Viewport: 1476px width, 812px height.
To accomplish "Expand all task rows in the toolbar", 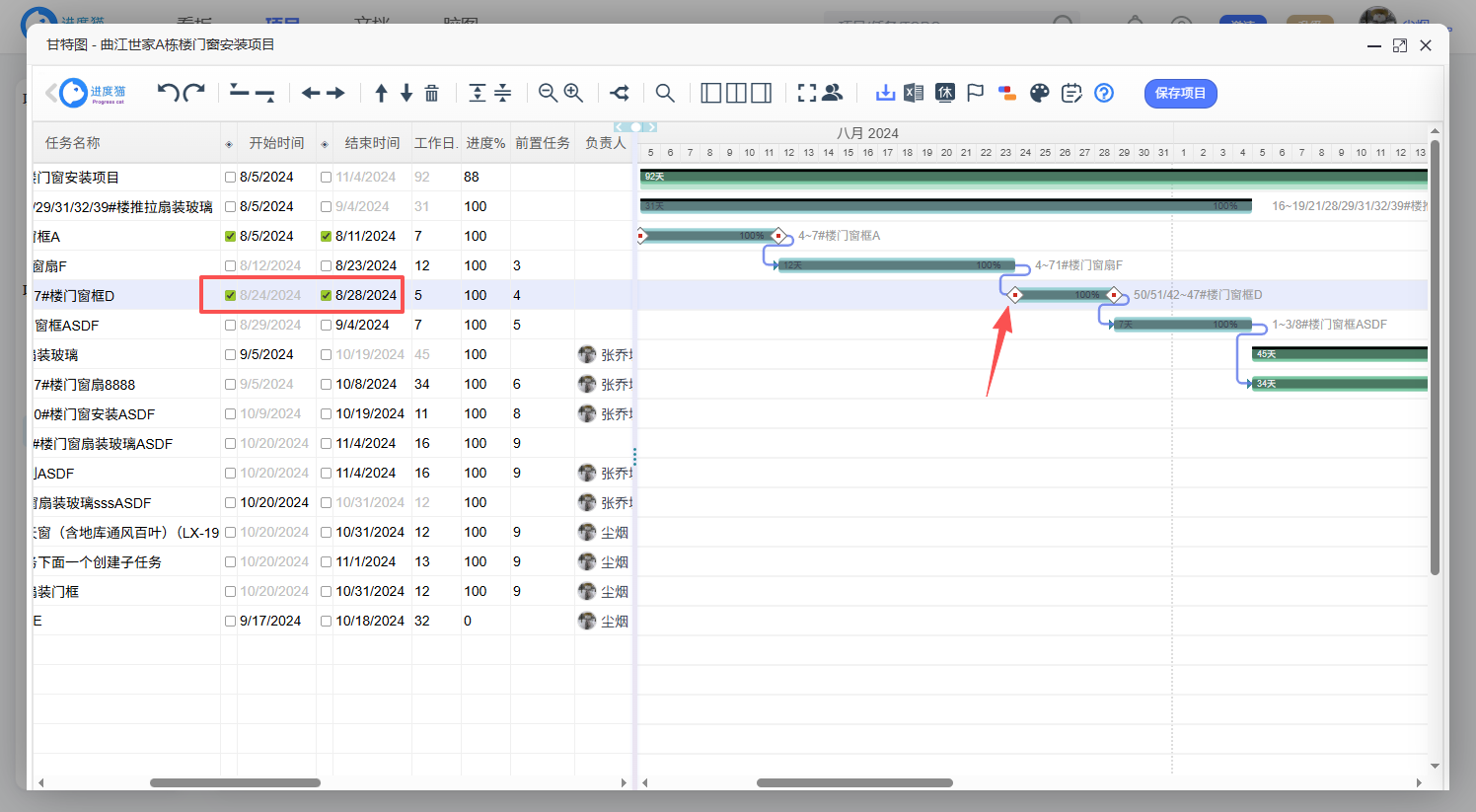I will coord(478,93).
